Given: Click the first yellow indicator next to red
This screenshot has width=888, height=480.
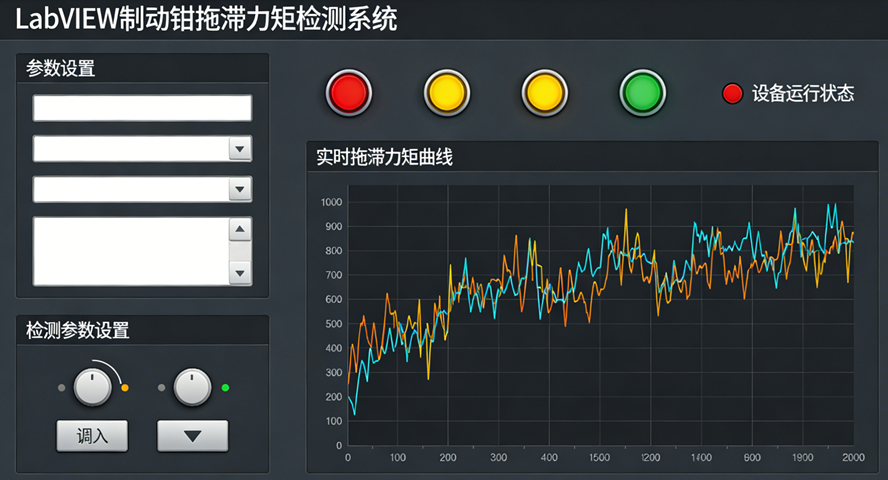Looking at the screenshot, I should (x=446, y=93).
